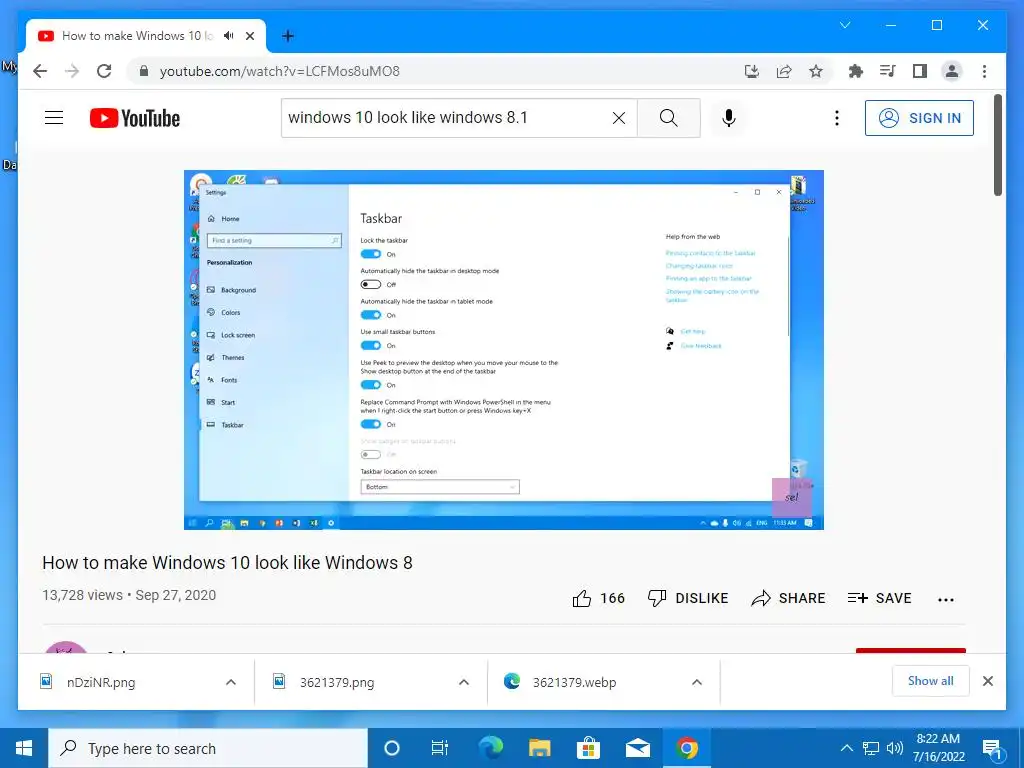
Task: Open network status tray icon
Action: coord(871,748)
